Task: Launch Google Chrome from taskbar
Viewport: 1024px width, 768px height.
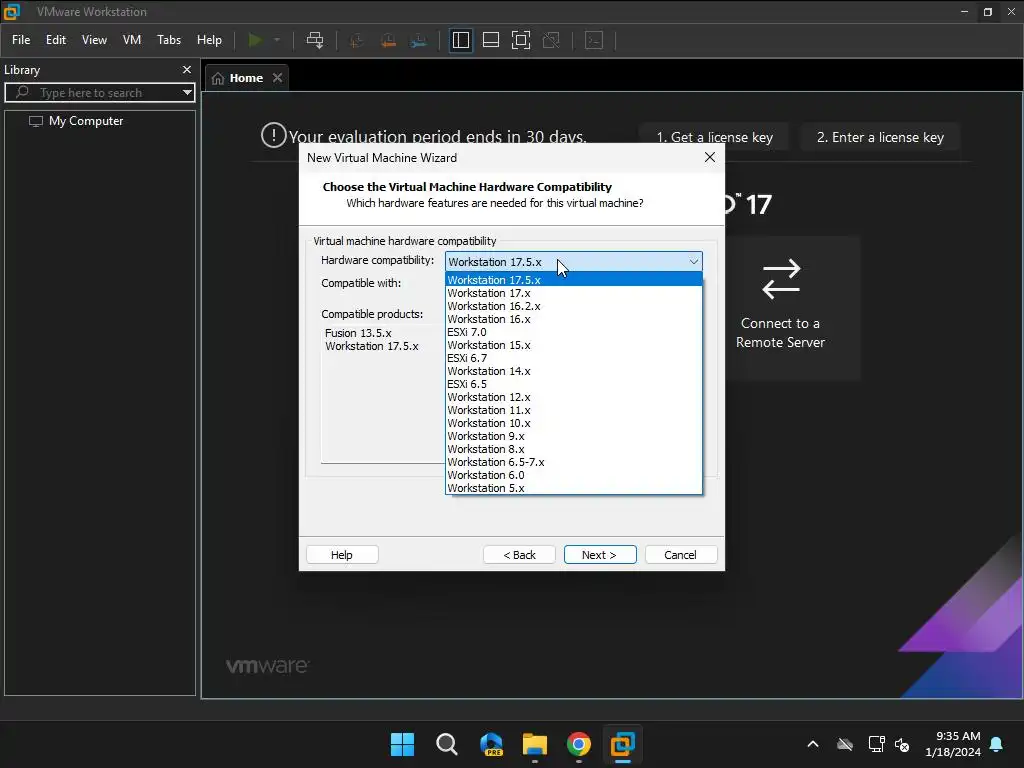Action: 579,744
